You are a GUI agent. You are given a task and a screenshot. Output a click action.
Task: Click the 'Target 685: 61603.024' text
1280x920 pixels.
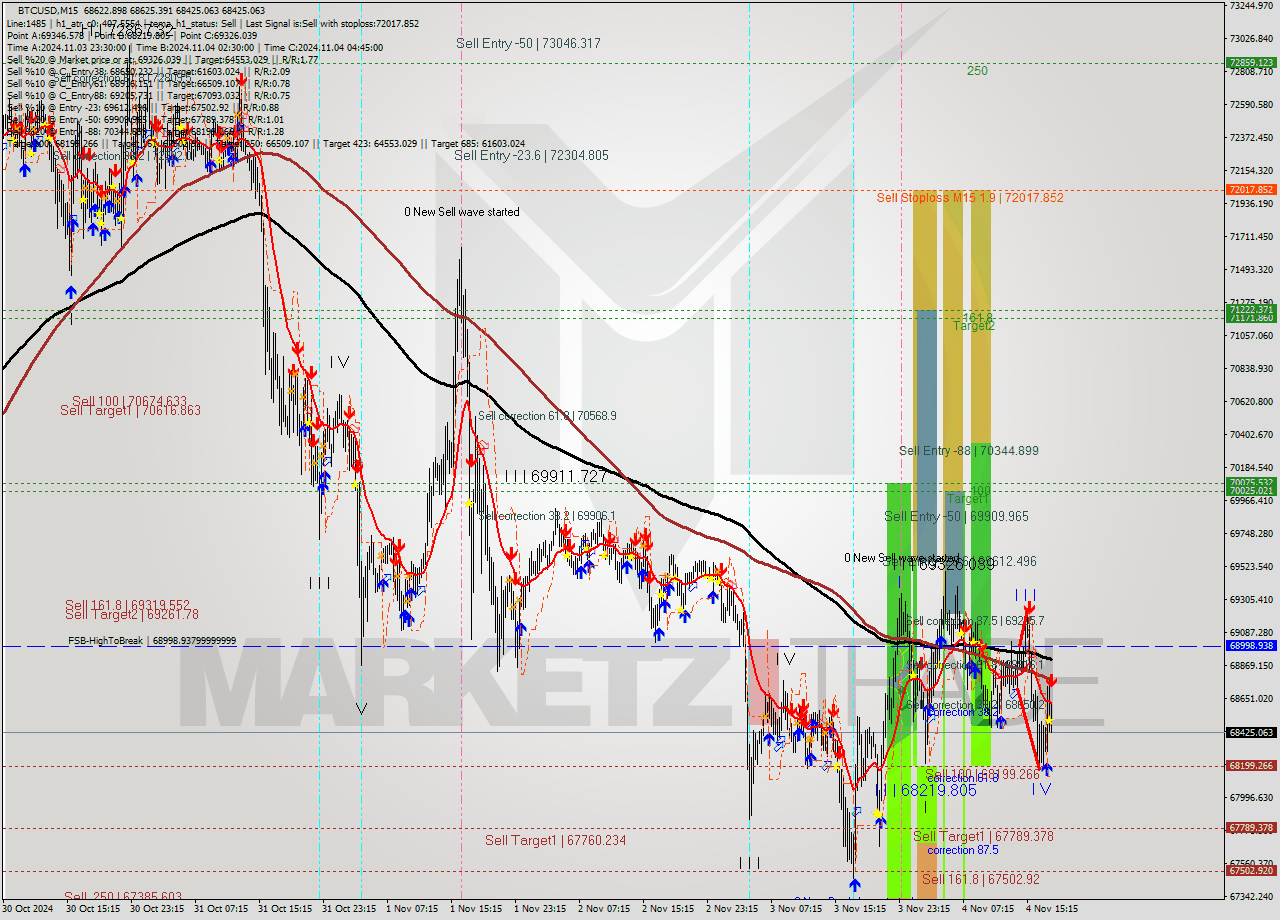tap(478, 143)
